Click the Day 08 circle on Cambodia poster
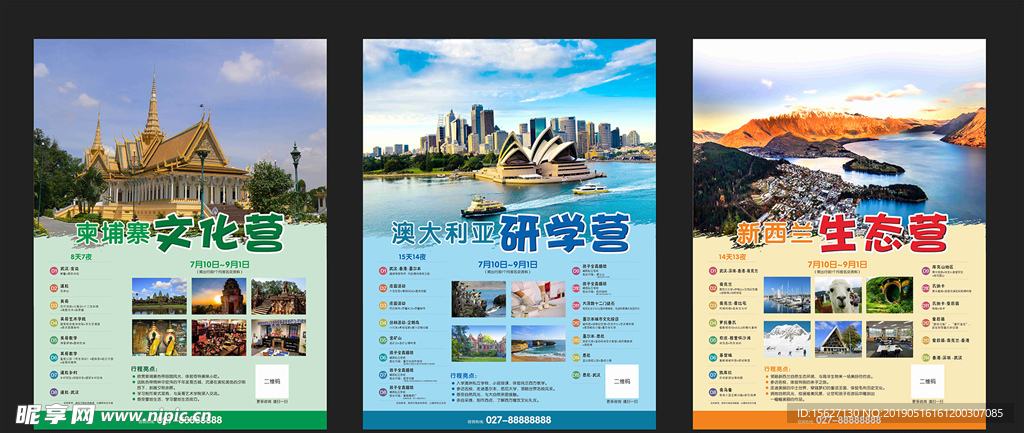Screen dimensions: 1024x433 pyautogui.click(x=54, y=392)
